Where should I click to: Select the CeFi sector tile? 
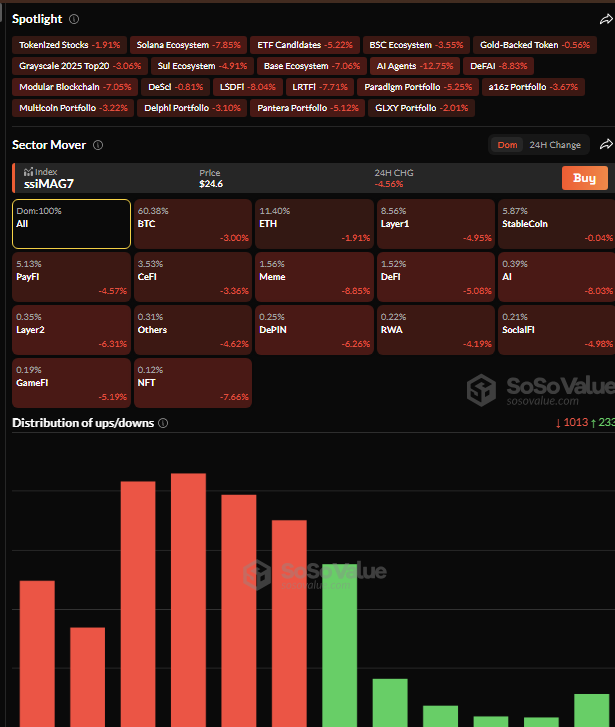click(193, 277)
